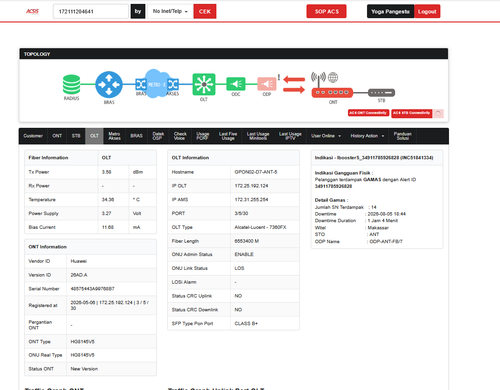Expand the History Action dropdown
This screenshot has height=390, width=500.
point(367,136)
